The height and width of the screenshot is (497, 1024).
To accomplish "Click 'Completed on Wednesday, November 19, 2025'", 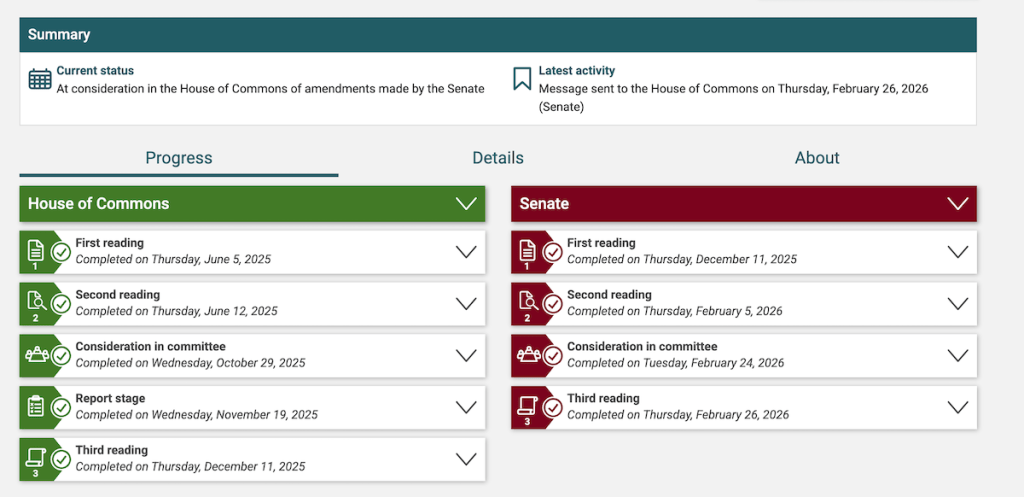I will click(197, 415).
